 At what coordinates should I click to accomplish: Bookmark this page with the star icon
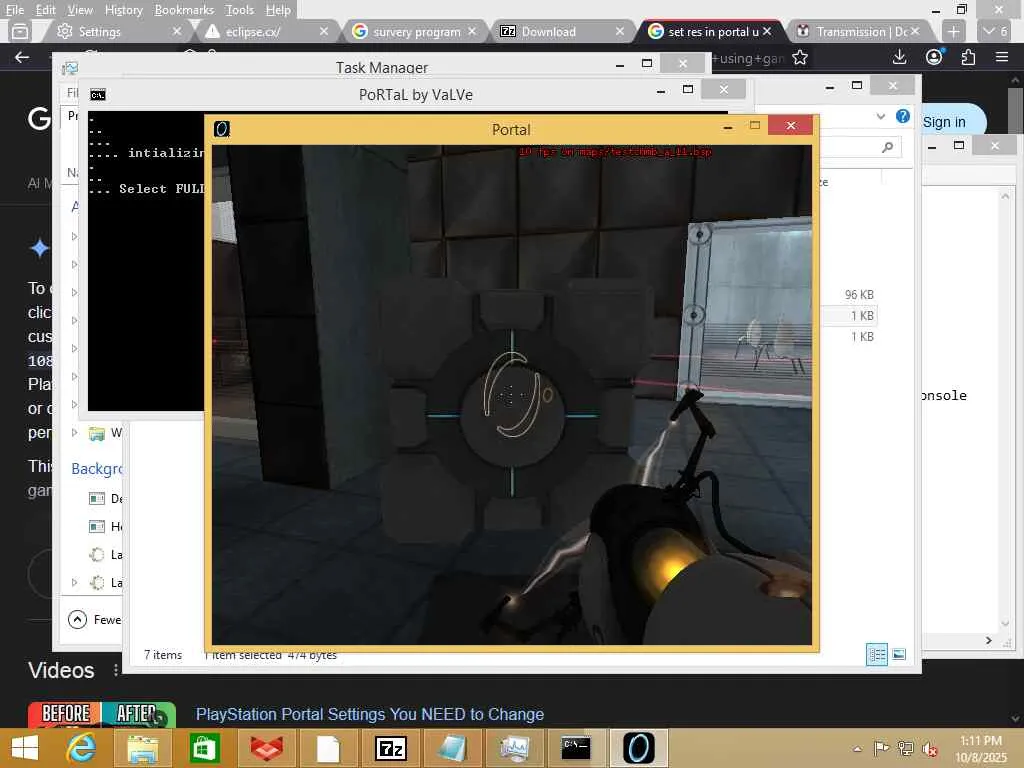point(800,57)
